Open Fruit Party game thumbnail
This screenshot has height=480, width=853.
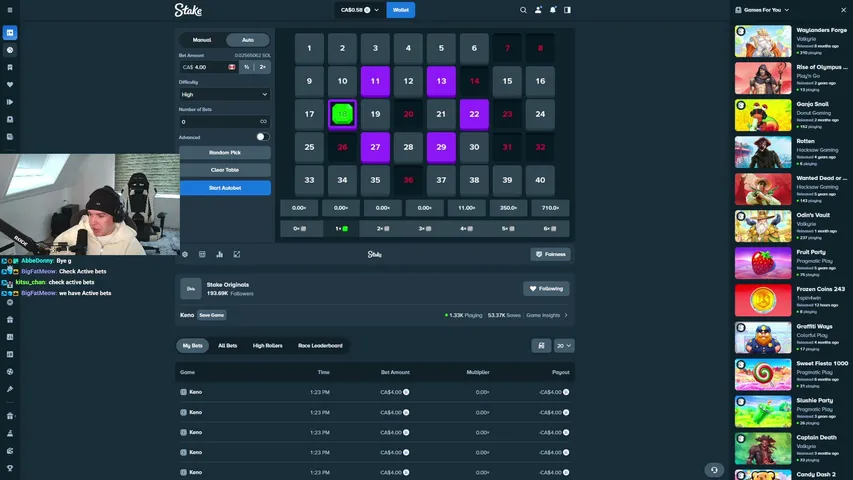pyautogui.click(x=763, y=263)
